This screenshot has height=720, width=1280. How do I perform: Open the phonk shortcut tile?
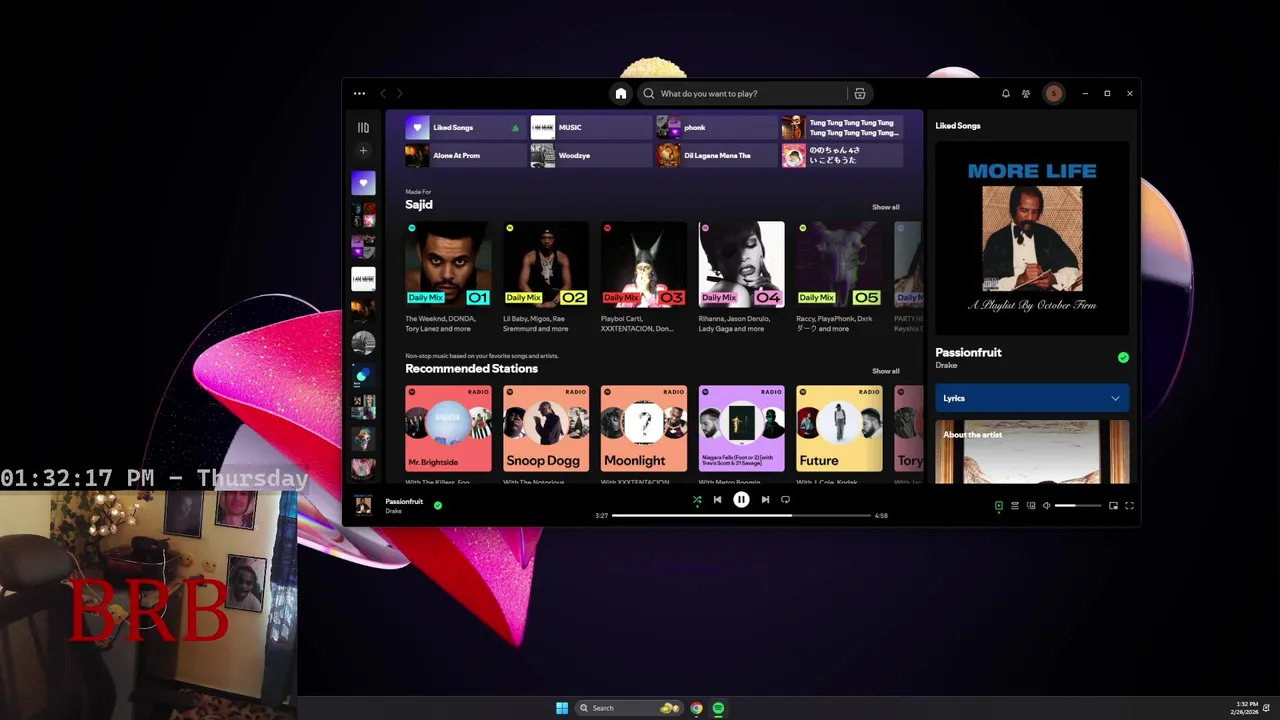click(x=715, y=127)
